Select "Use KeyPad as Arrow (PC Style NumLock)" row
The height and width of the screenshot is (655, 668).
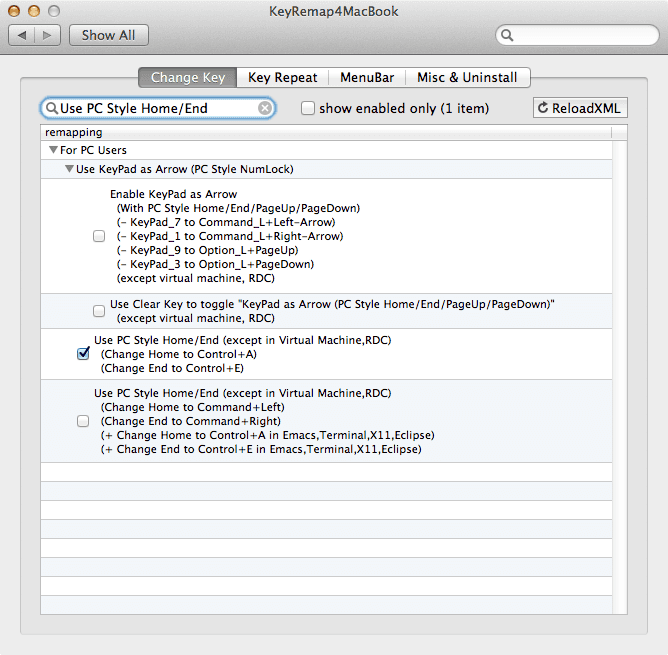coord(326,169)
